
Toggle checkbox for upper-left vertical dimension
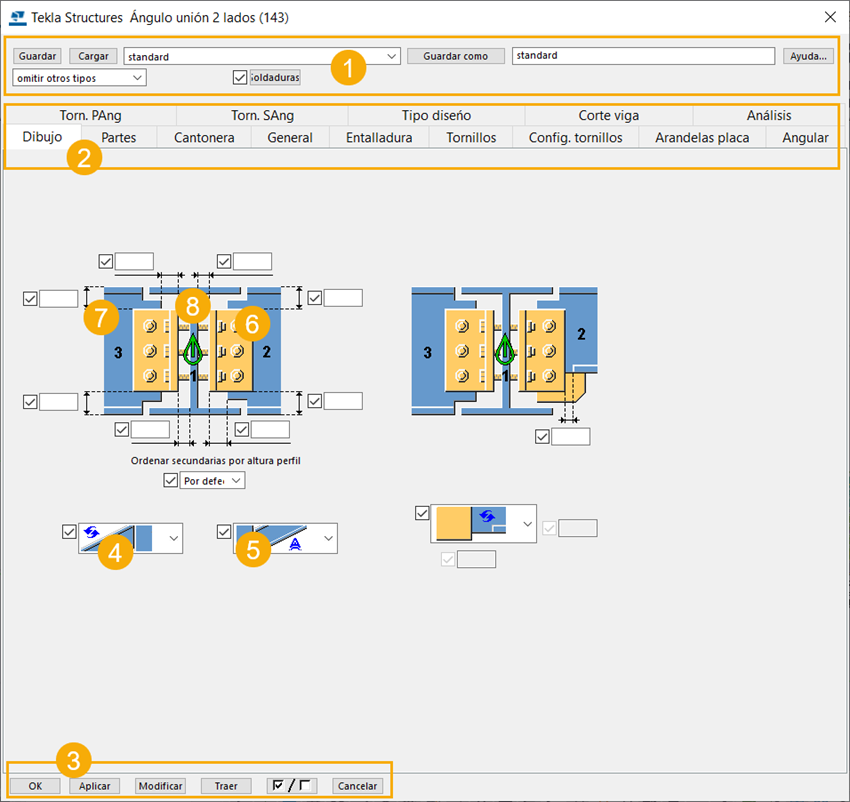point(30,298)
